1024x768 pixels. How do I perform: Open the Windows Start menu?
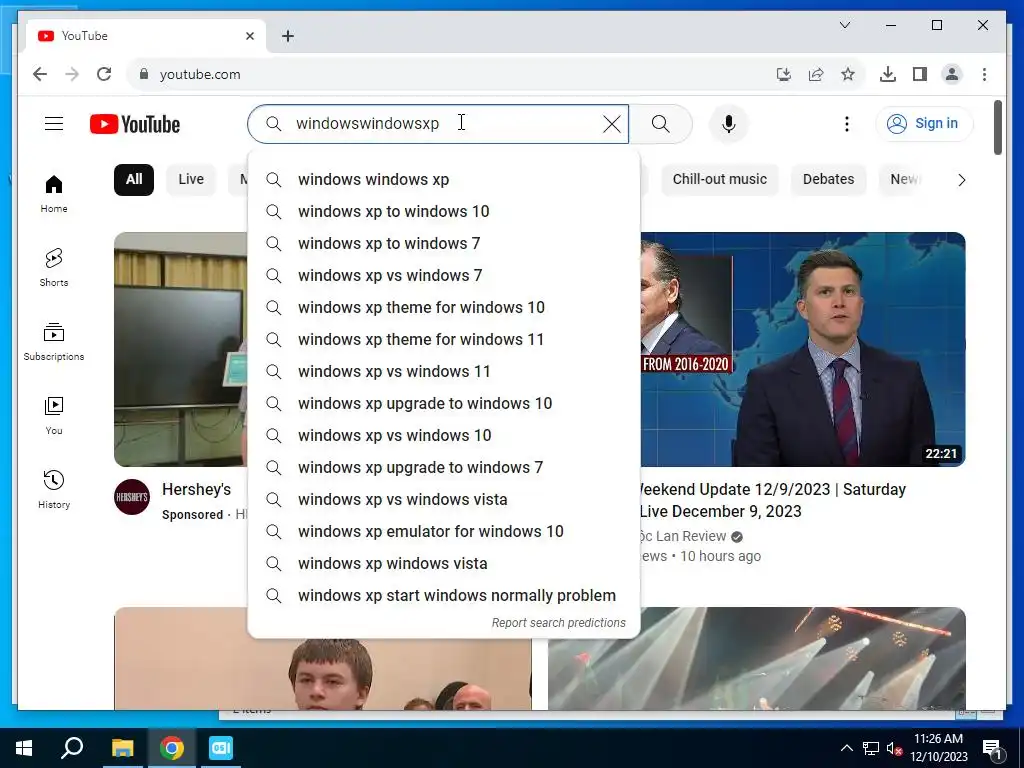(x=24, y=748)
